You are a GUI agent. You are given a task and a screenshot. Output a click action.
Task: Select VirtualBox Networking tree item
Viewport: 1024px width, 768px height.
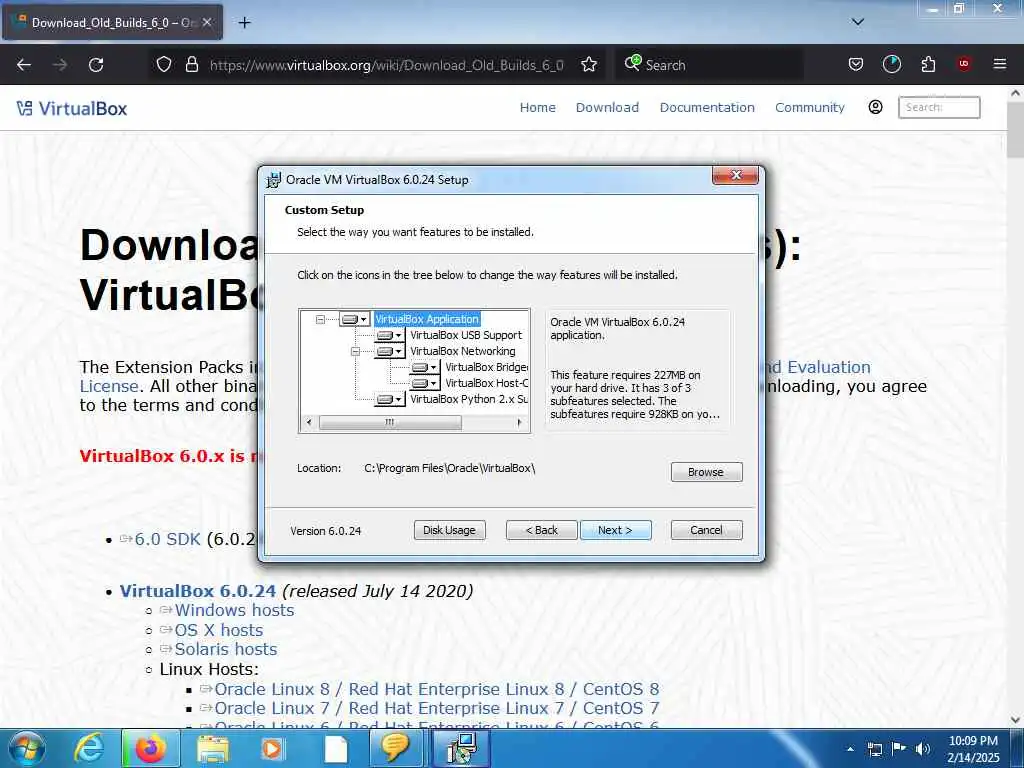coord(462,351)
